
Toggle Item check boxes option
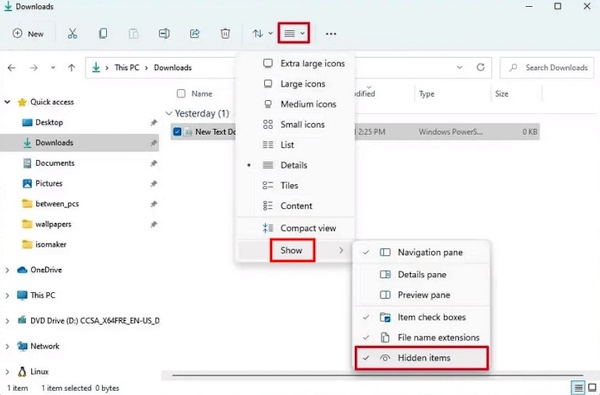click(x=421, y=317)
